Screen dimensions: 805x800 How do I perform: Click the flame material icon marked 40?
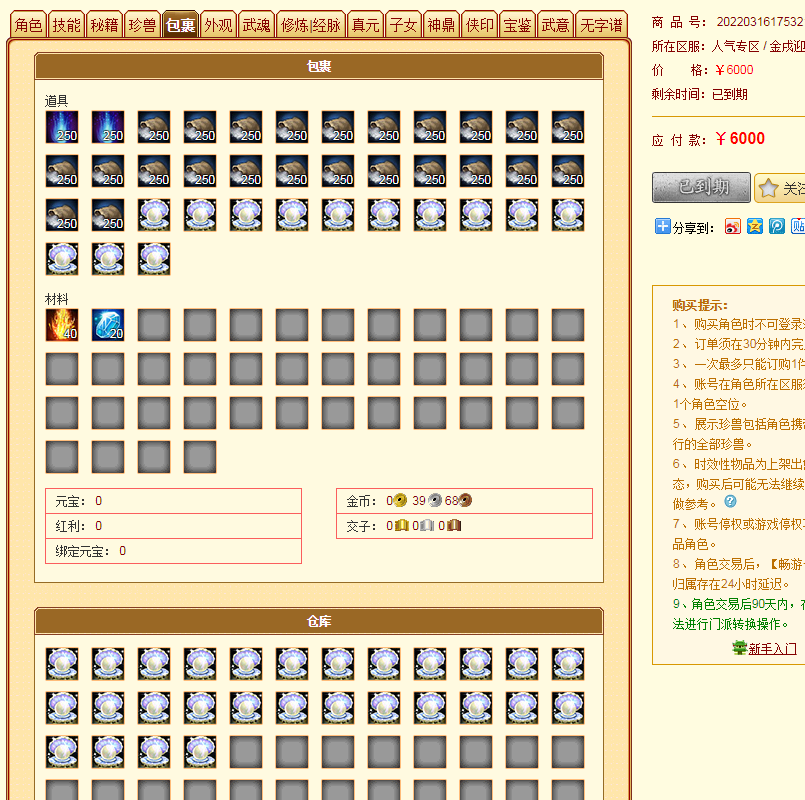coord(62,325)
